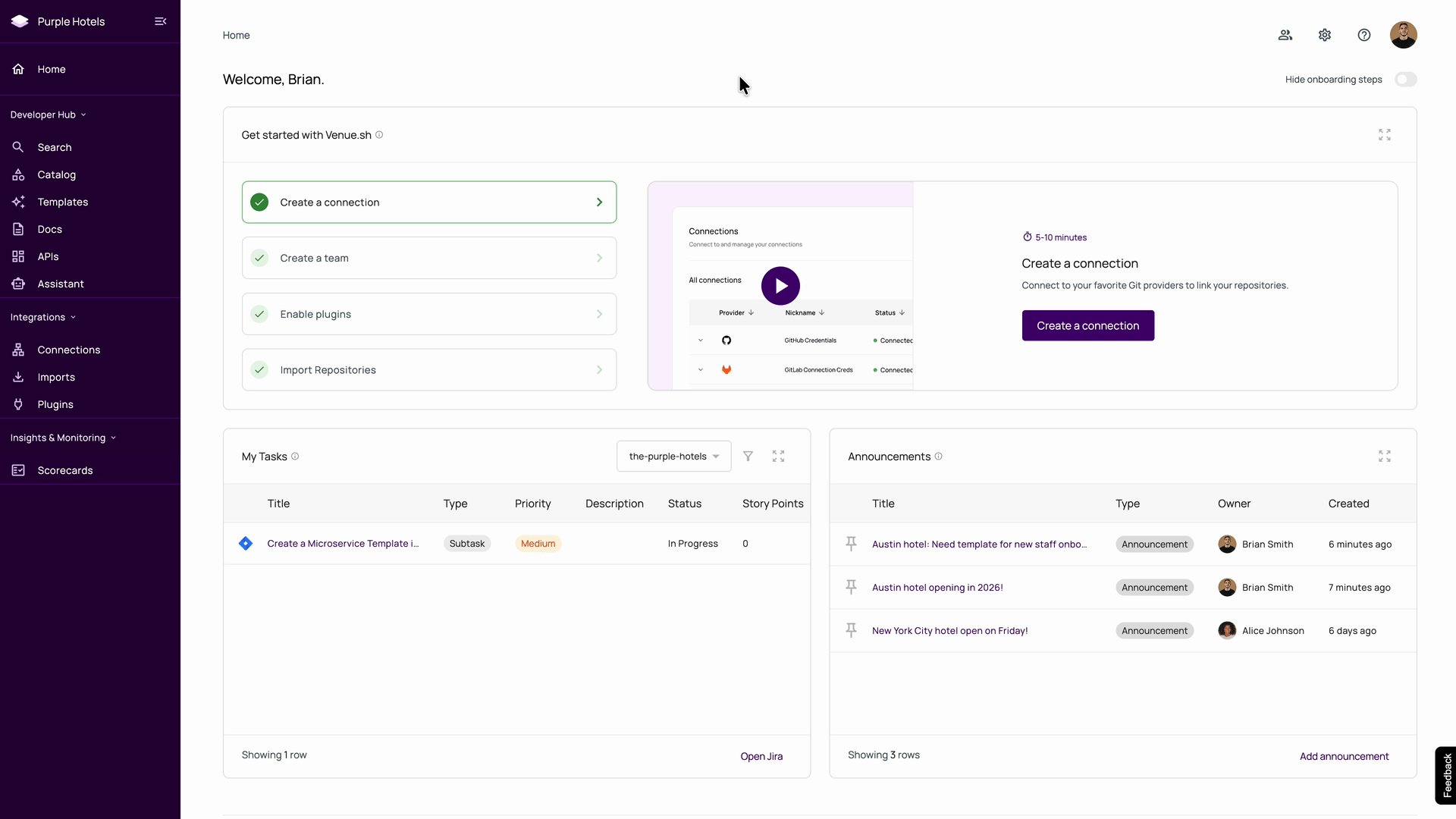This screenshot has height=819, width=1456.
Task: Pin the Austin hotel template announcement
Action: (x=851, y=544)
